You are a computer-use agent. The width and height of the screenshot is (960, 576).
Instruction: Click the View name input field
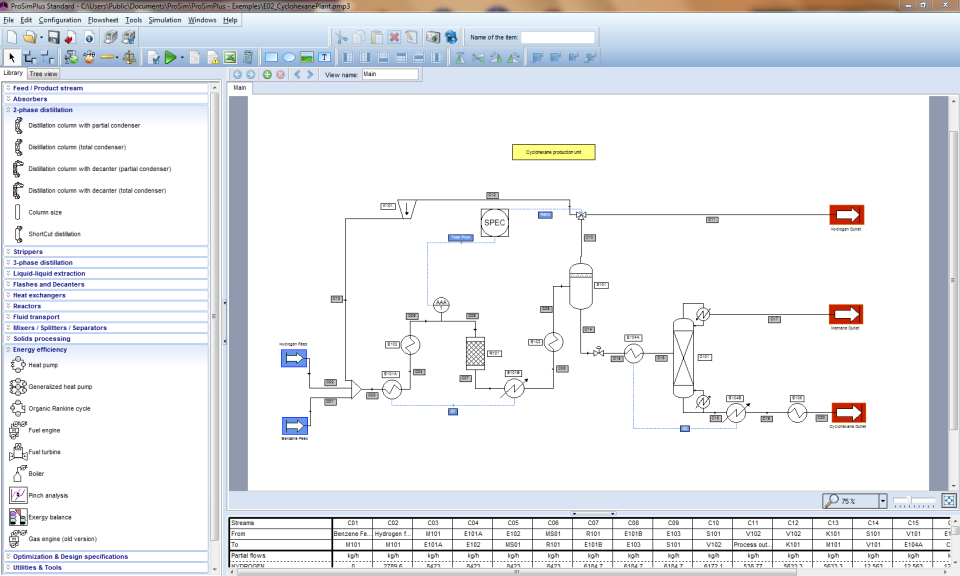[390, 75]
